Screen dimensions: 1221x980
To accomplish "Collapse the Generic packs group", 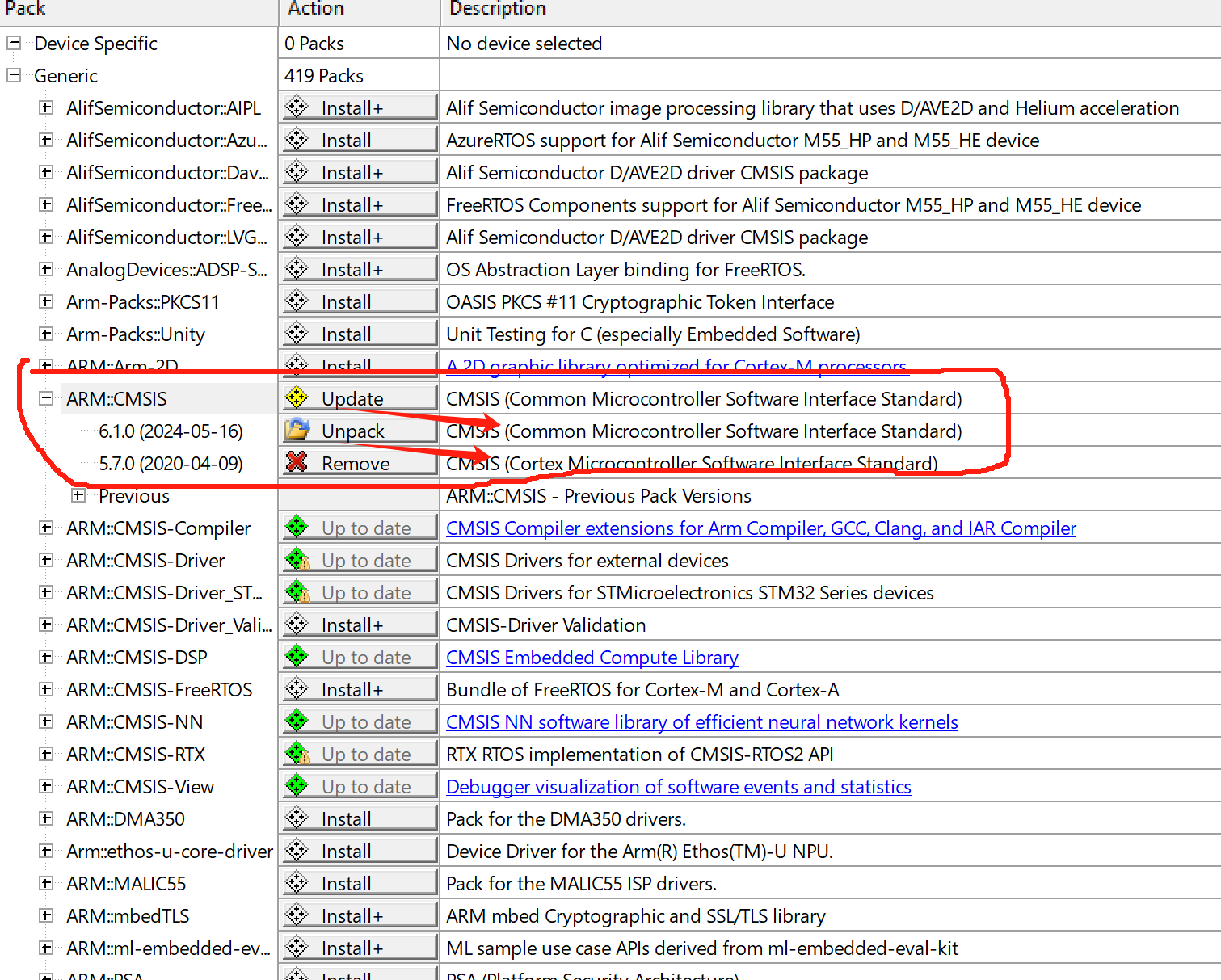I will click(14, 75).
